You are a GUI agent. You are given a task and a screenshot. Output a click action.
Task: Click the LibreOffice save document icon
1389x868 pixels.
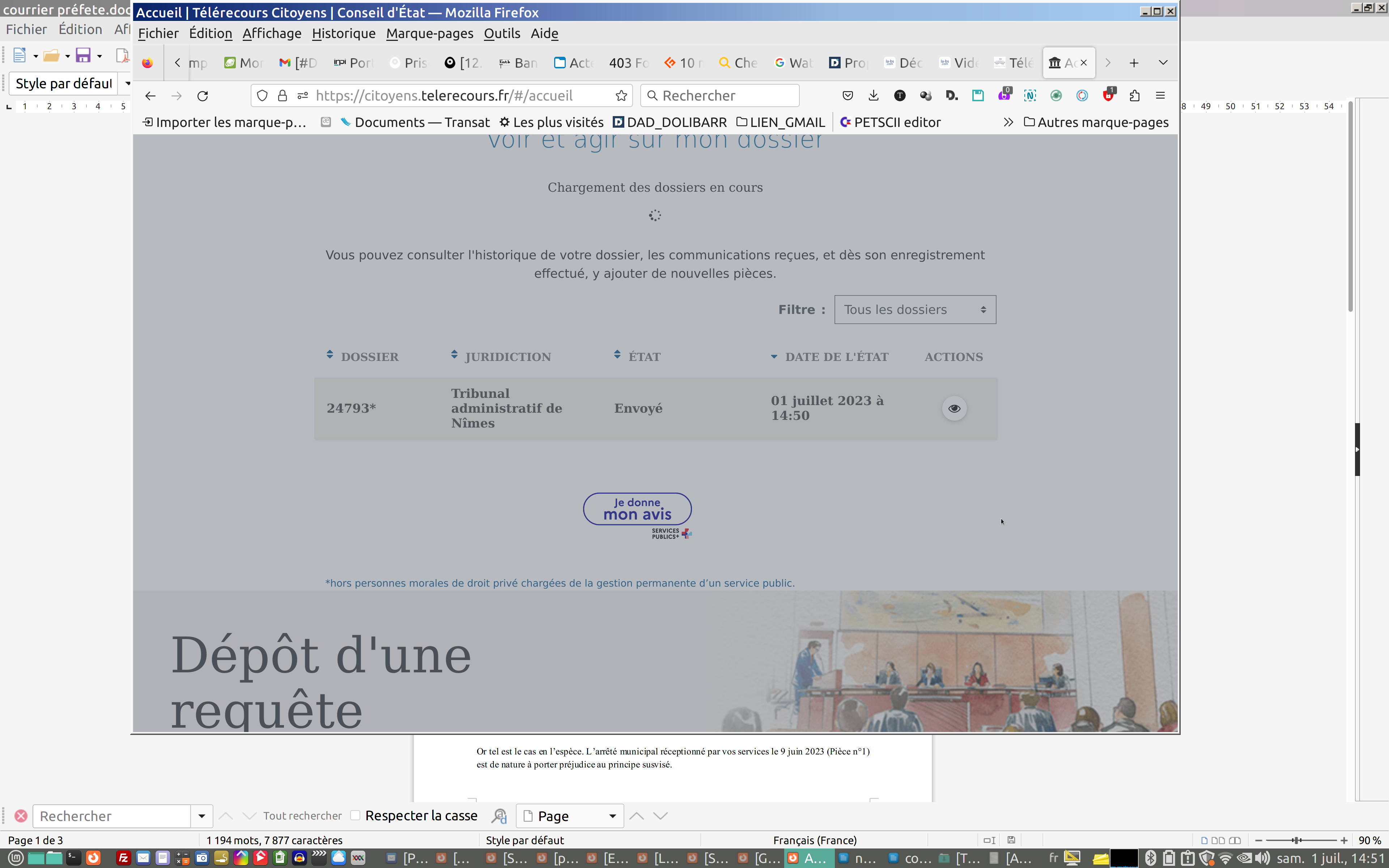(x=83, y=56)
